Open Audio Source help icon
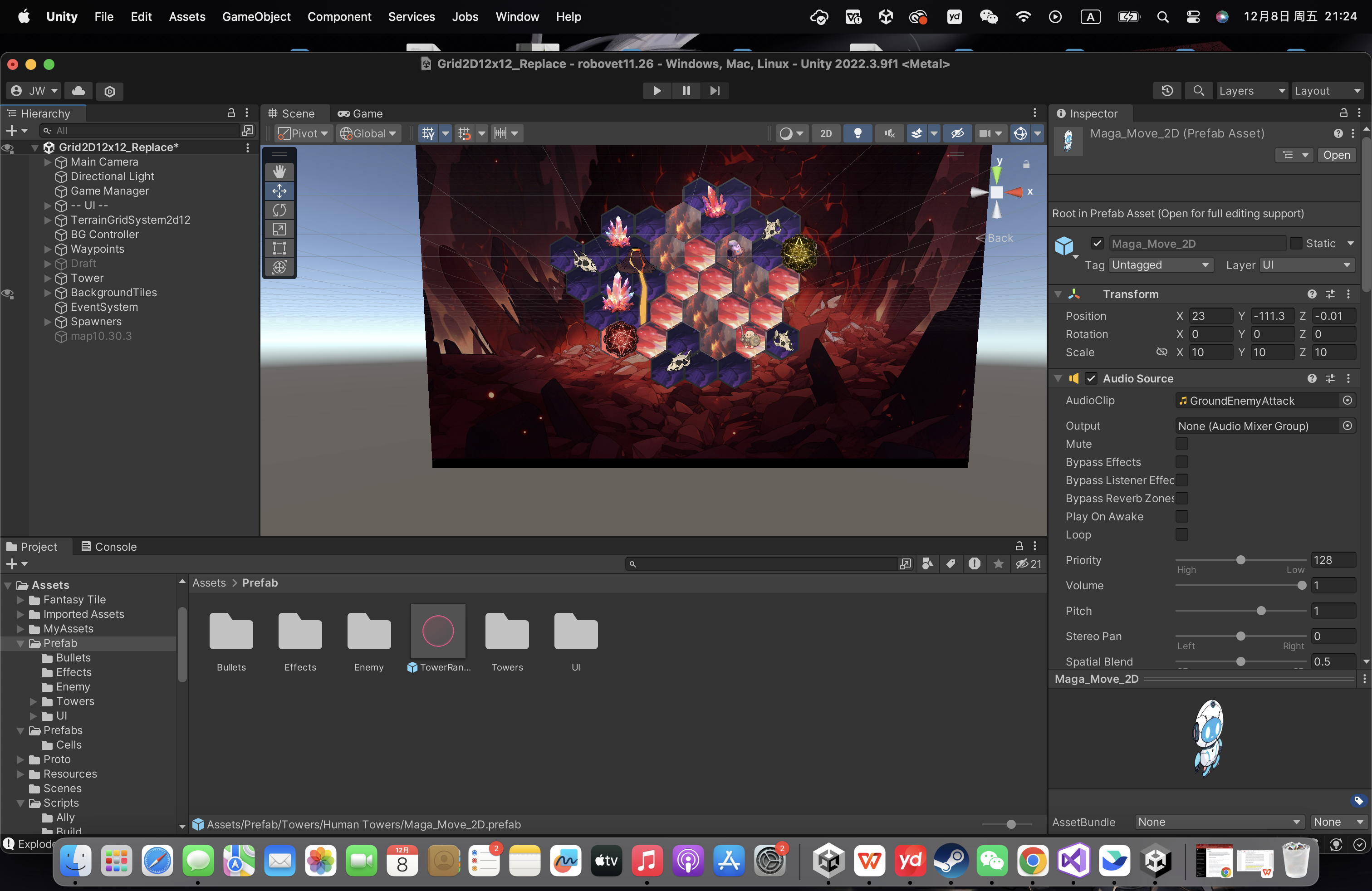Screen dimensions: 1372x891 tap(1312, 378)
